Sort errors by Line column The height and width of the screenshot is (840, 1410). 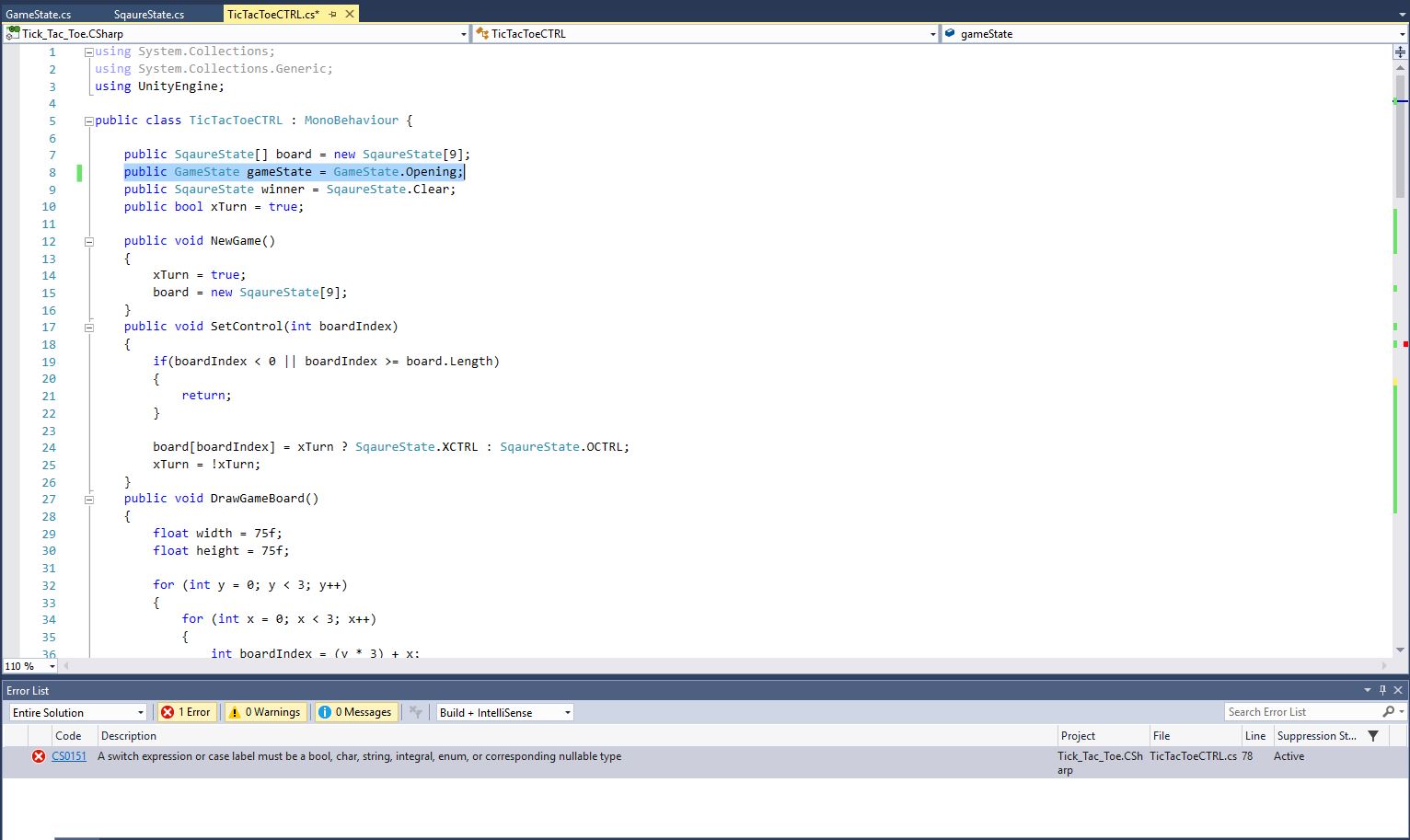tap(1255, 736)
